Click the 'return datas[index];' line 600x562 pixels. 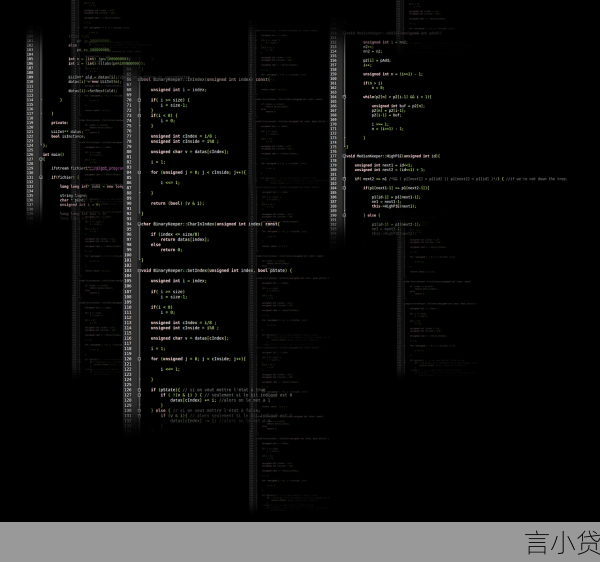coord(185,239)
